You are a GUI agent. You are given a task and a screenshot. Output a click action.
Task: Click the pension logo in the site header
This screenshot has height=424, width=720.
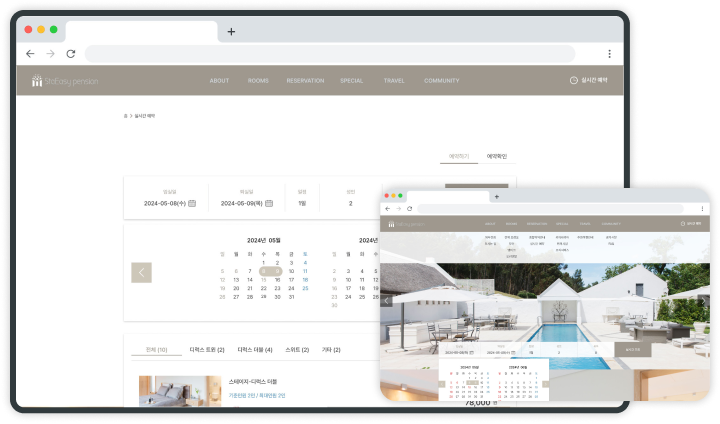click(64, 80)
